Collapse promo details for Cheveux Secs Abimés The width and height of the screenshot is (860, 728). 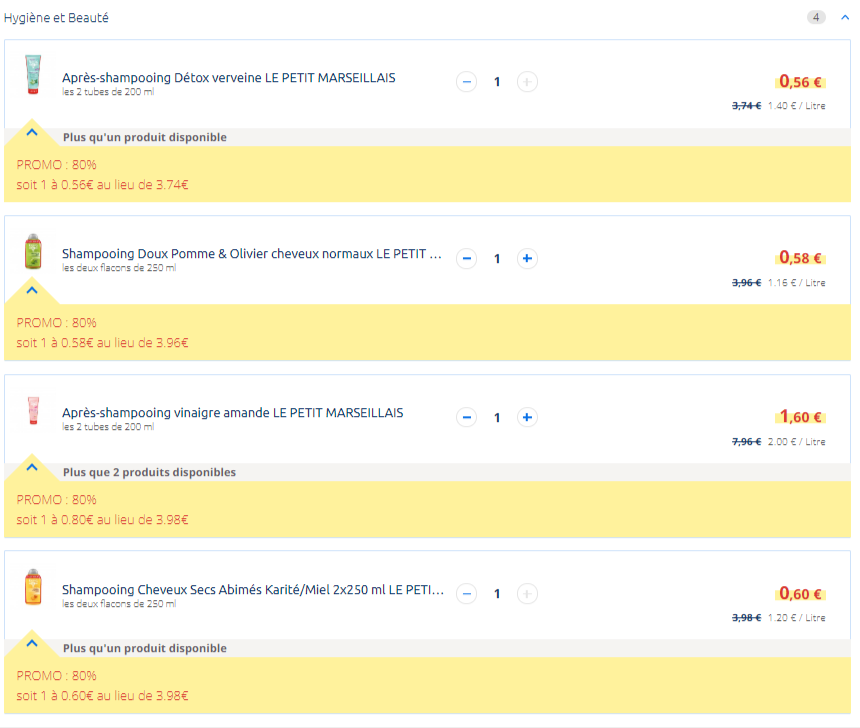coord(32,643)
